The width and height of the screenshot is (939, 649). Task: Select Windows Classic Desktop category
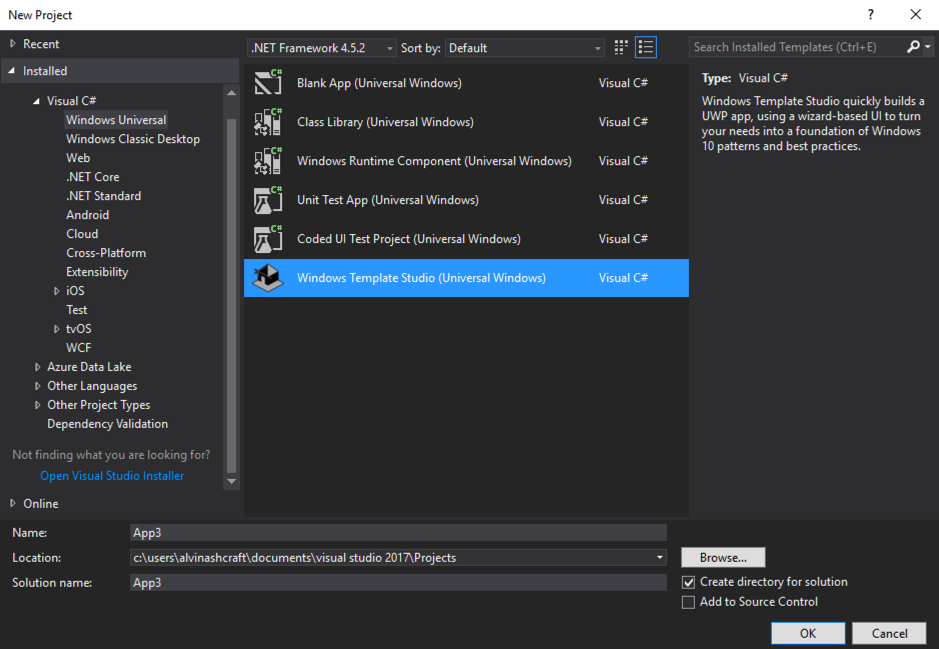[133, 139]
